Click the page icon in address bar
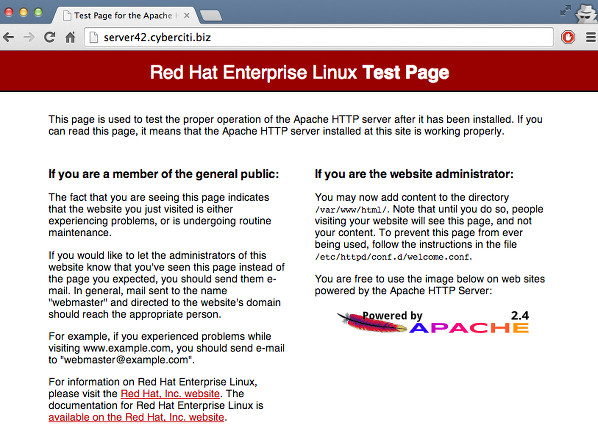Screen dimensions: 598x445 coord(93,37)
